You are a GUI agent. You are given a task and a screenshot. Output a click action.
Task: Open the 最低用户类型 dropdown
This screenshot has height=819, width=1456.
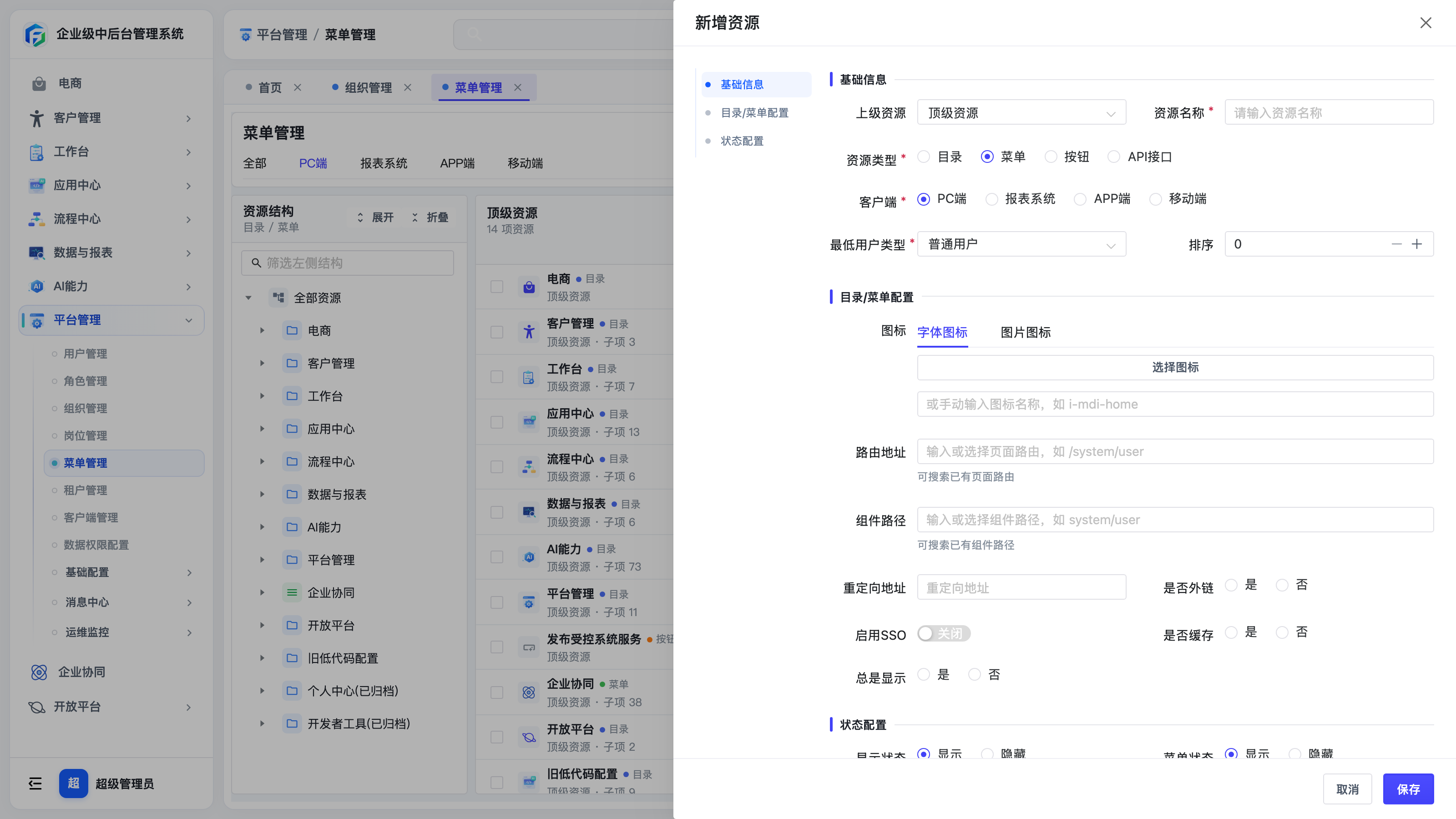(1021, 244)
